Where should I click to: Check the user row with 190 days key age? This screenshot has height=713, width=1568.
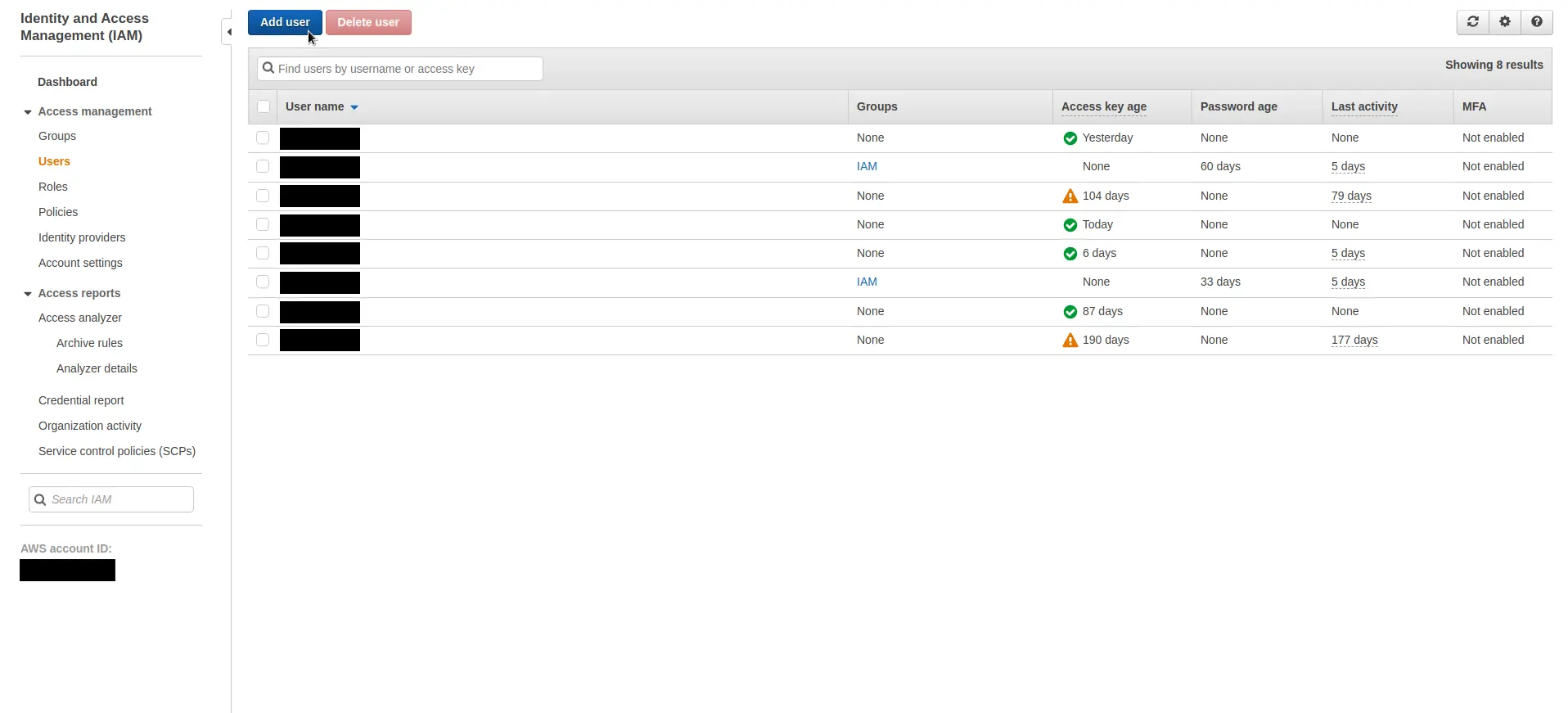(x=263, y=340)
